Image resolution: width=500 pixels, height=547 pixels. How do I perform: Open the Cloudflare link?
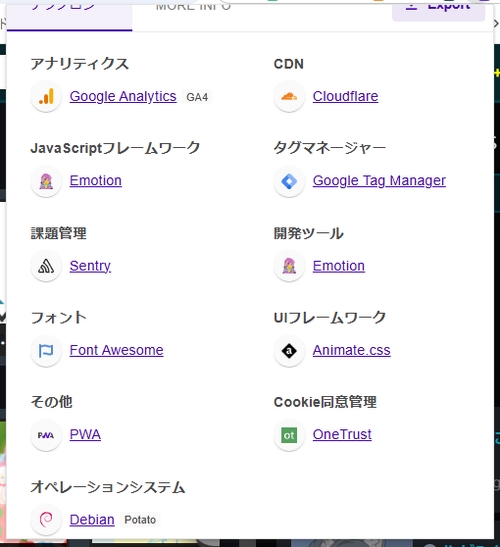click(345, 96)
